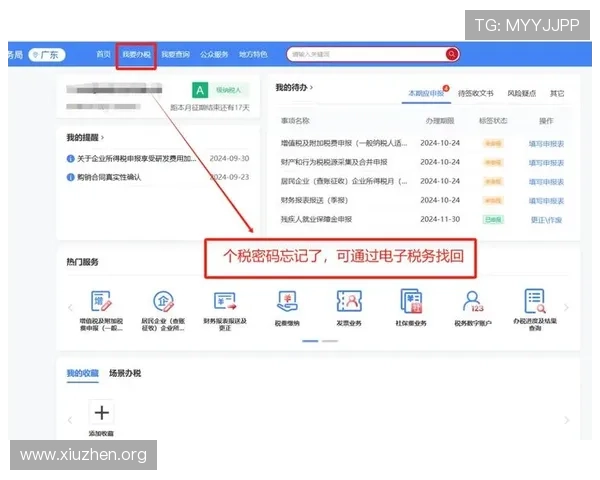600x480 pixels.
Task: Click row text 居民企业(查账征收)企业所得税月
Action: [344, 181]
